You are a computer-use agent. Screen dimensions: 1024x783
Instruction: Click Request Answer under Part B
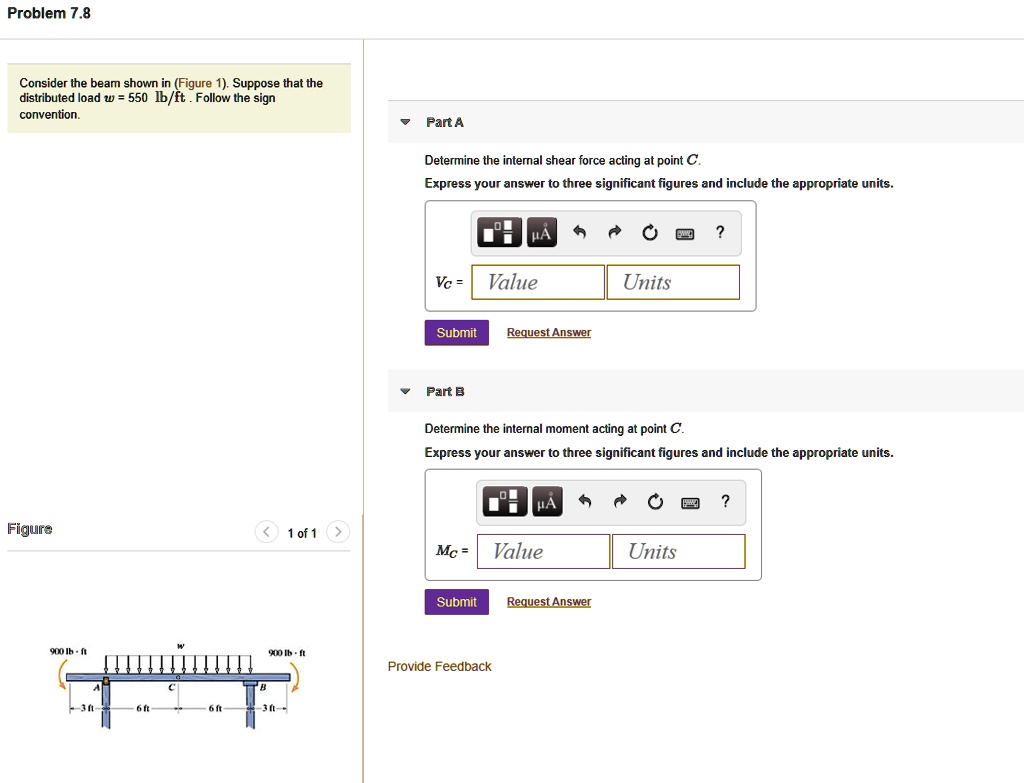tap(548, 601)
